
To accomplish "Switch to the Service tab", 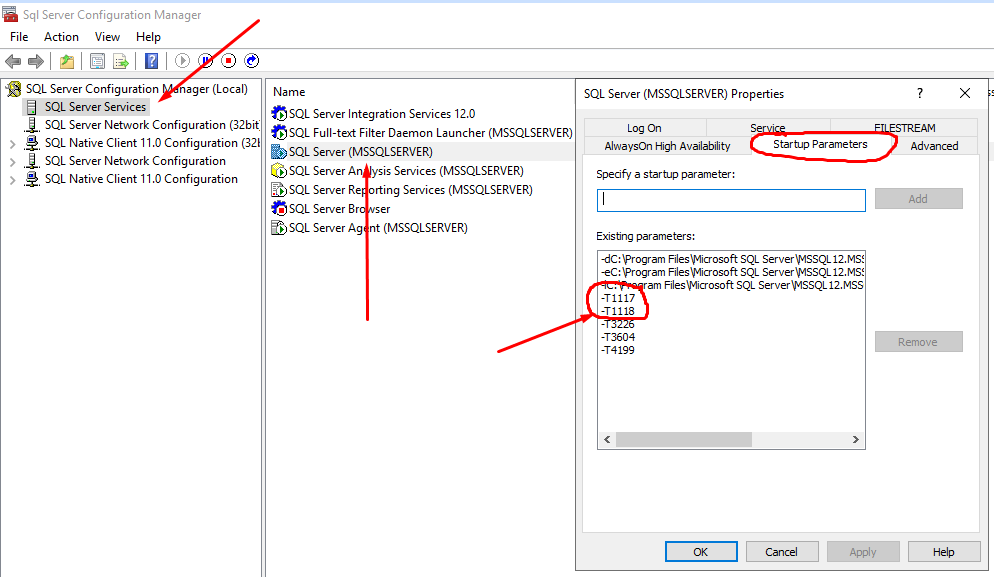I will click(x=768, y=127).
